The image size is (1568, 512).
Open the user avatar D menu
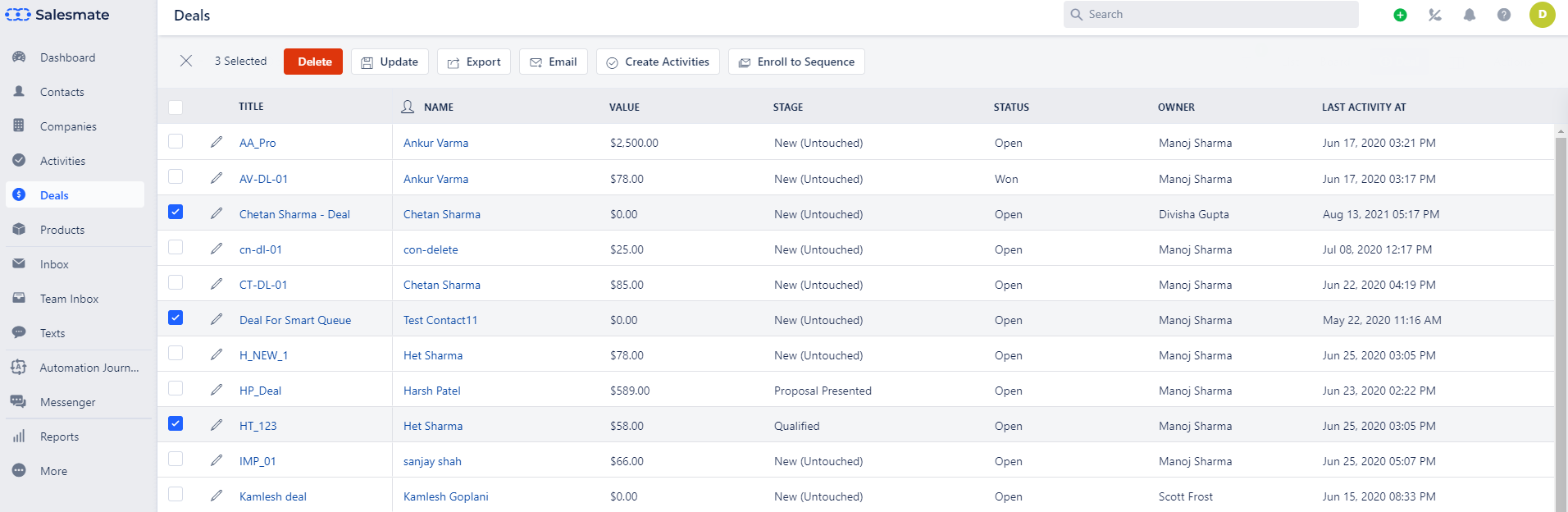click(x=1542, y=15)
